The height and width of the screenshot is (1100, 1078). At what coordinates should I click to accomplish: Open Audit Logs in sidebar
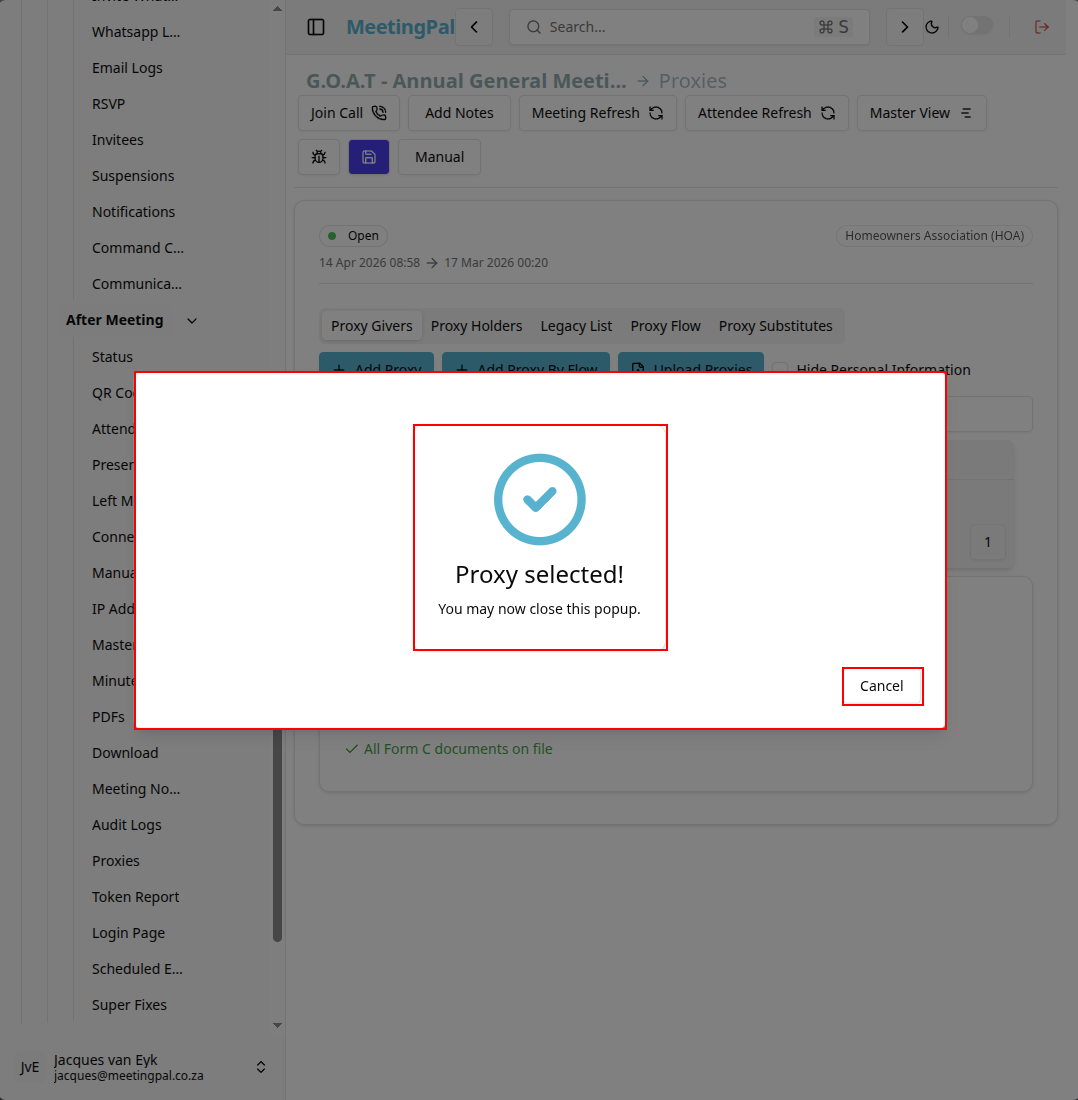tap(126, 825)
